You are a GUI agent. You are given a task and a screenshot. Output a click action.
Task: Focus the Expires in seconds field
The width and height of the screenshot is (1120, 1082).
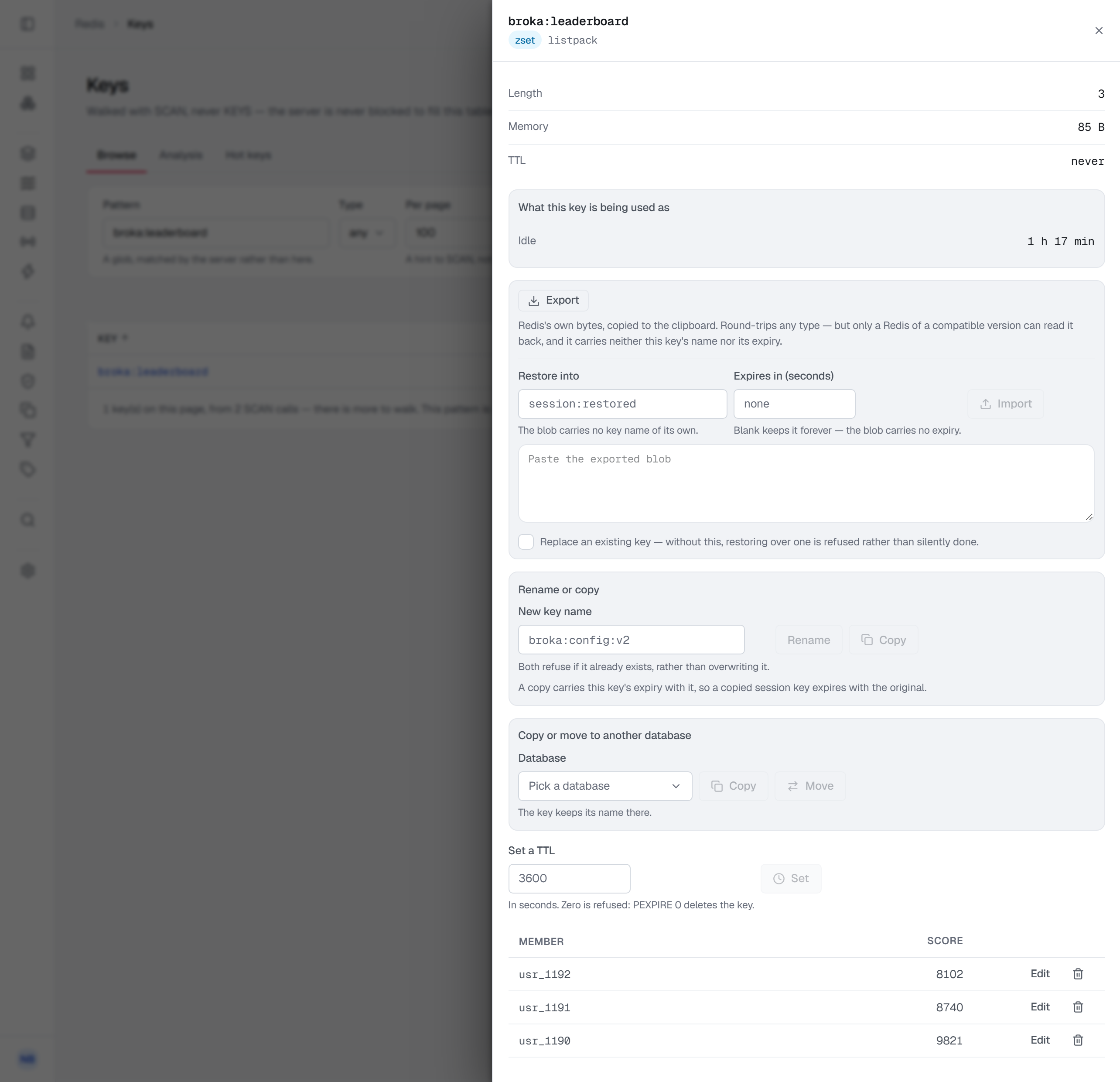pos(794,404)
